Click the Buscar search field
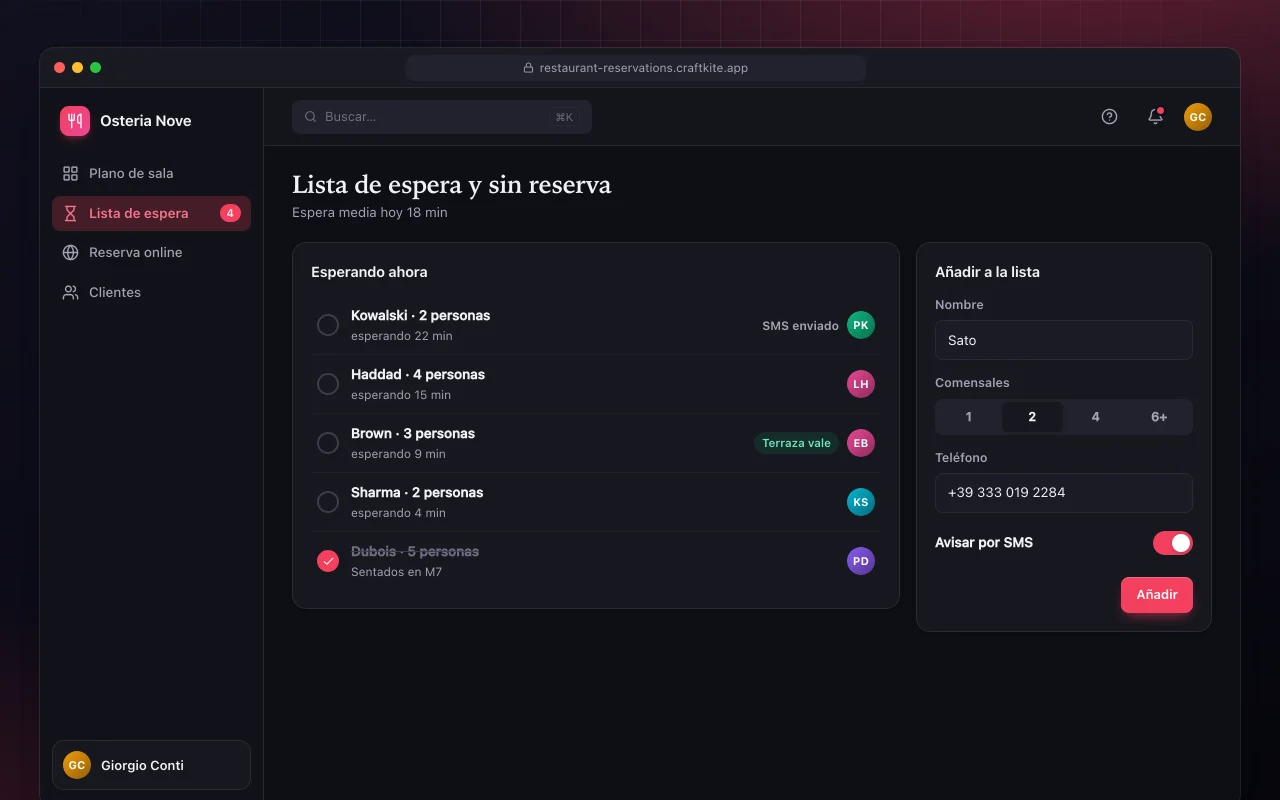This screenshot has width=1280, height=800. pos(442,117)
